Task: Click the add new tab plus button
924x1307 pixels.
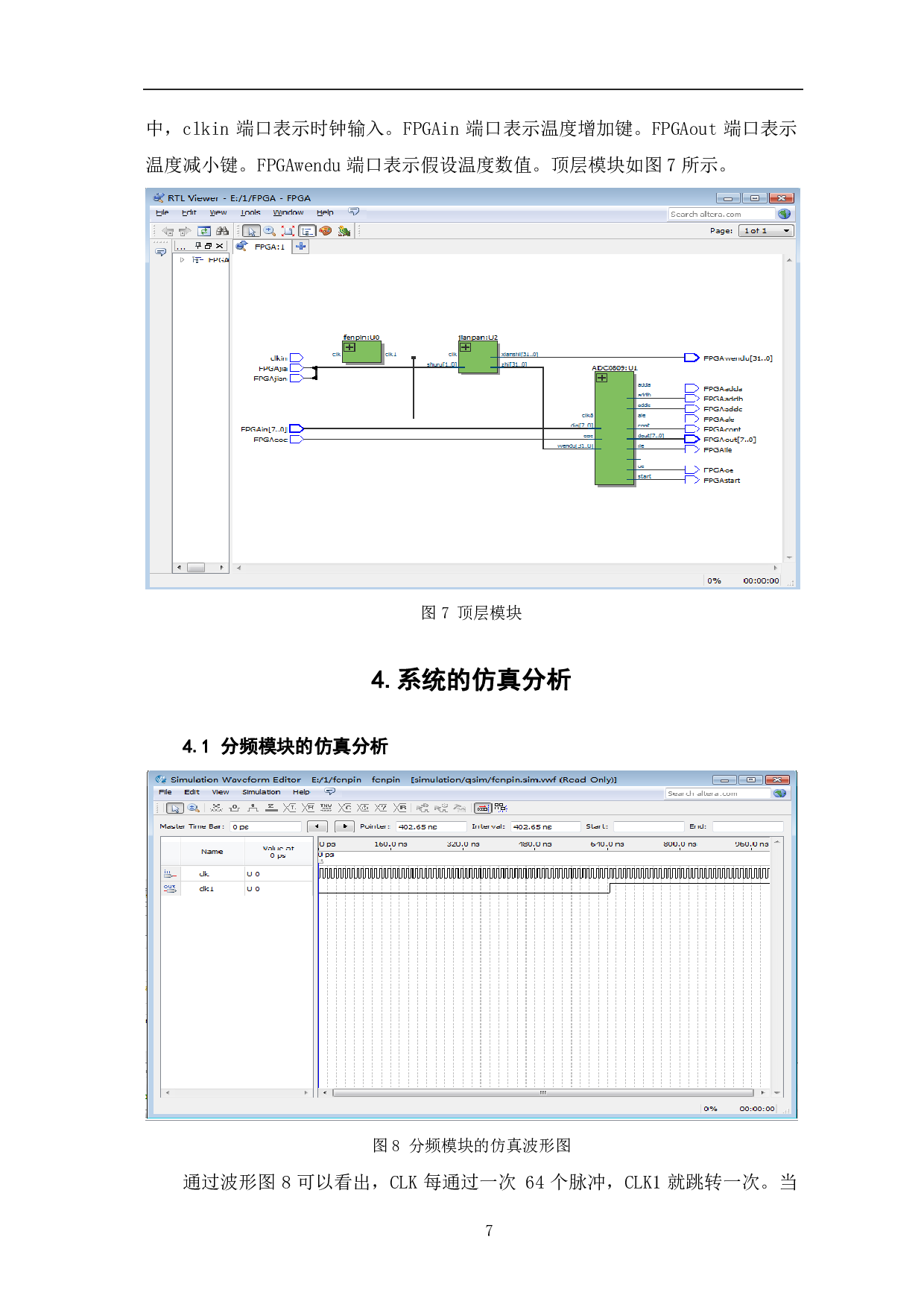Action: tap(300, 246)
